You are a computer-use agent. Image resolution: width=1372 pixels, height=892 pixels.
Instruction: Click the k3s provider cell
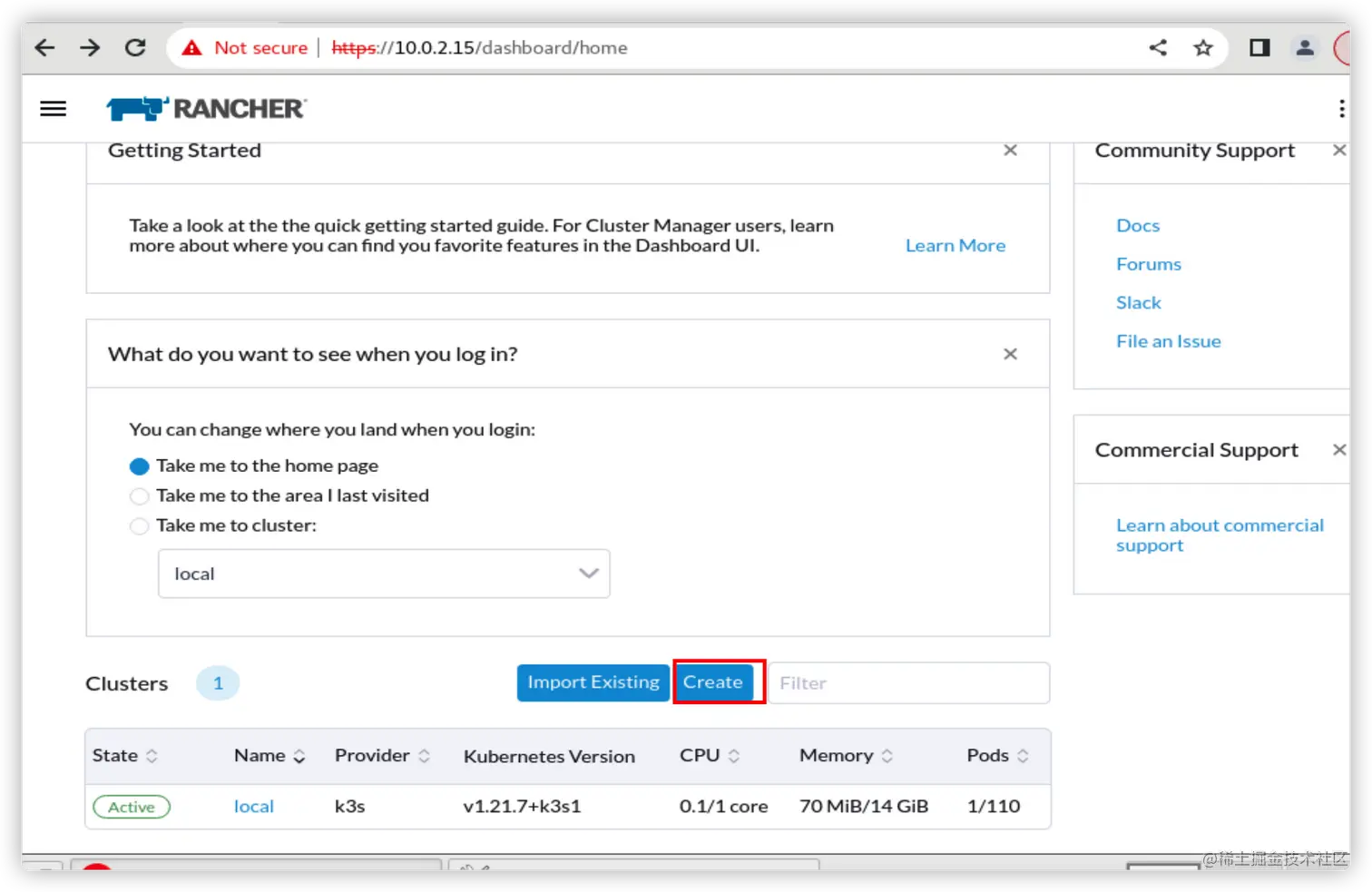coord(349,807)
